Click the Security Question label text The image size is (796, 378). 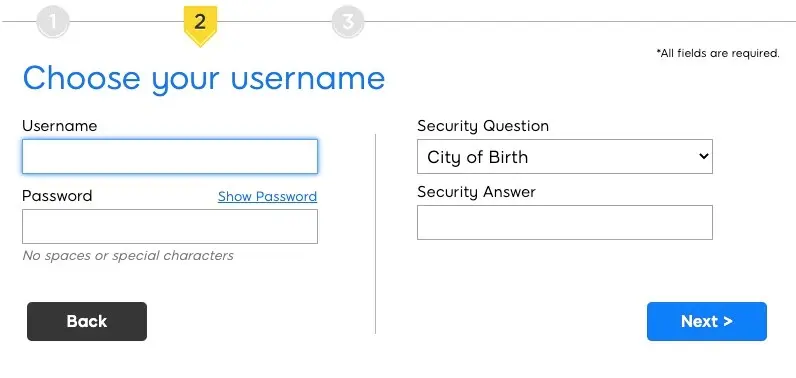pos(483,126)
